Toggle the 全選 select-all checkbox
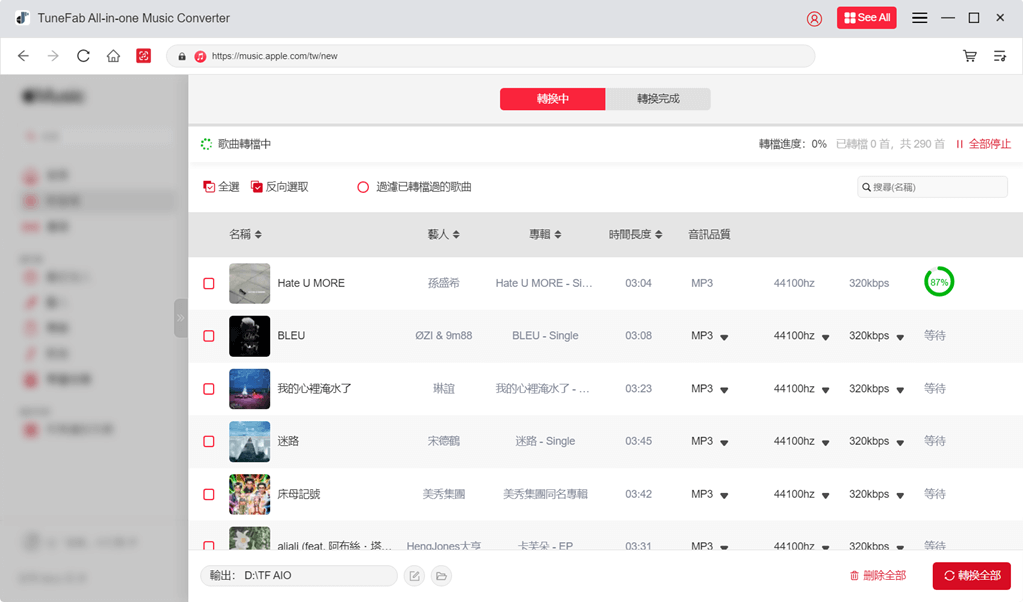Screen dimensions: 1024x602 pos(209,187)
